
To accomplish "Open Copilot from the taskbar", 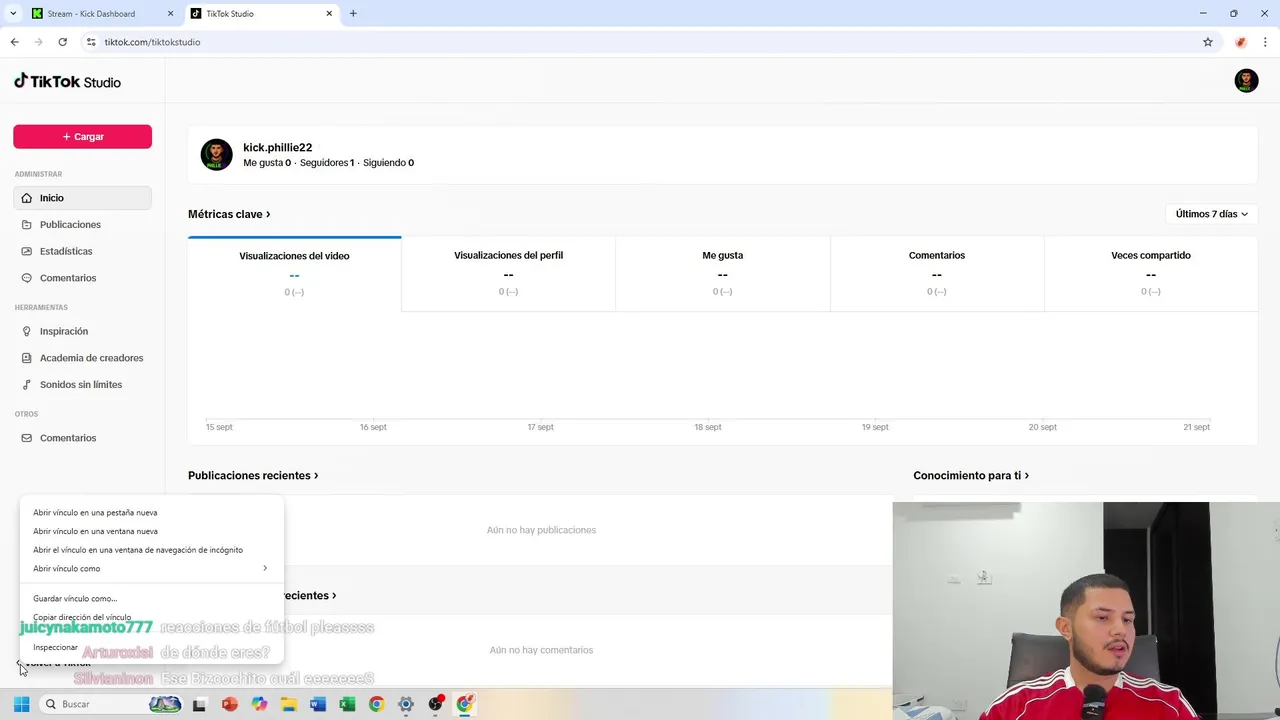I will (259, 704).
